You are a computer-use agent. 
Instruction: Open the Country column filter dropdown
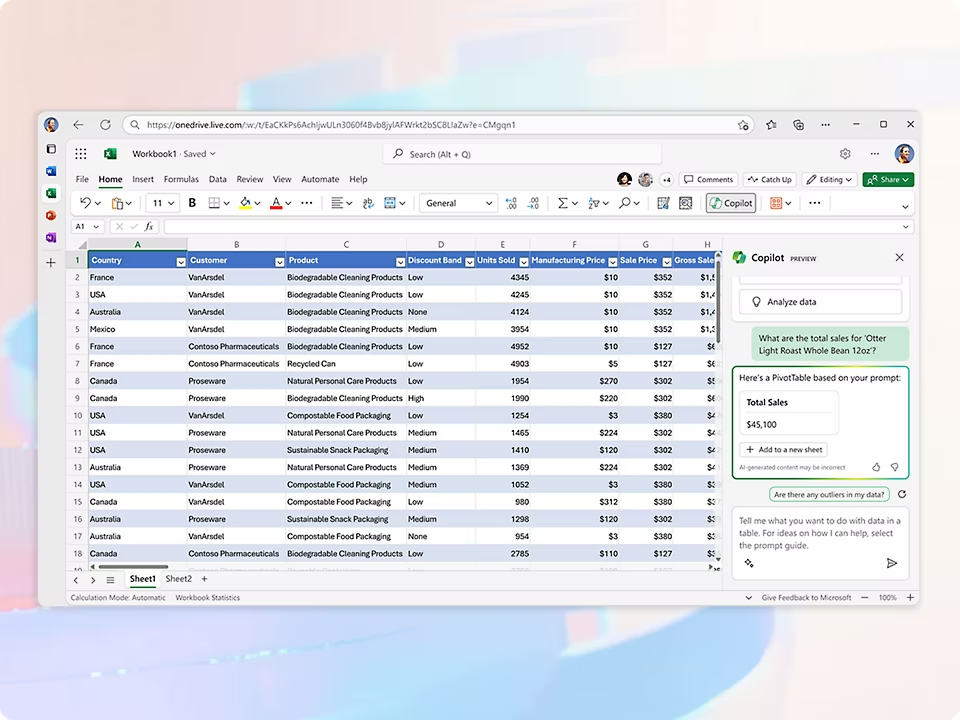point(181,262)
